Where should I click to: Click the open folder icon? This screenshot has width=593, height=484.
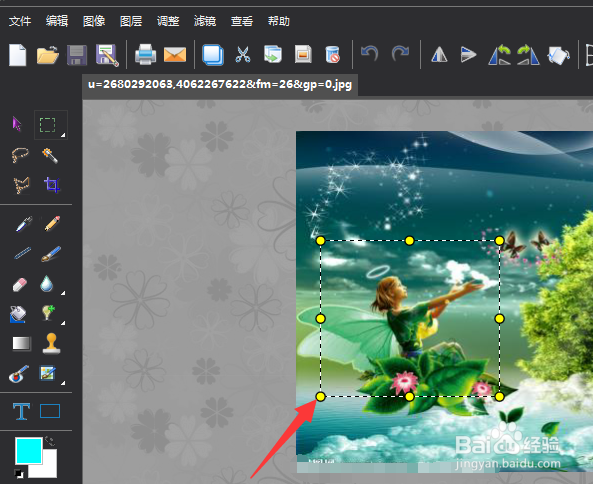(x=48, y=55)
